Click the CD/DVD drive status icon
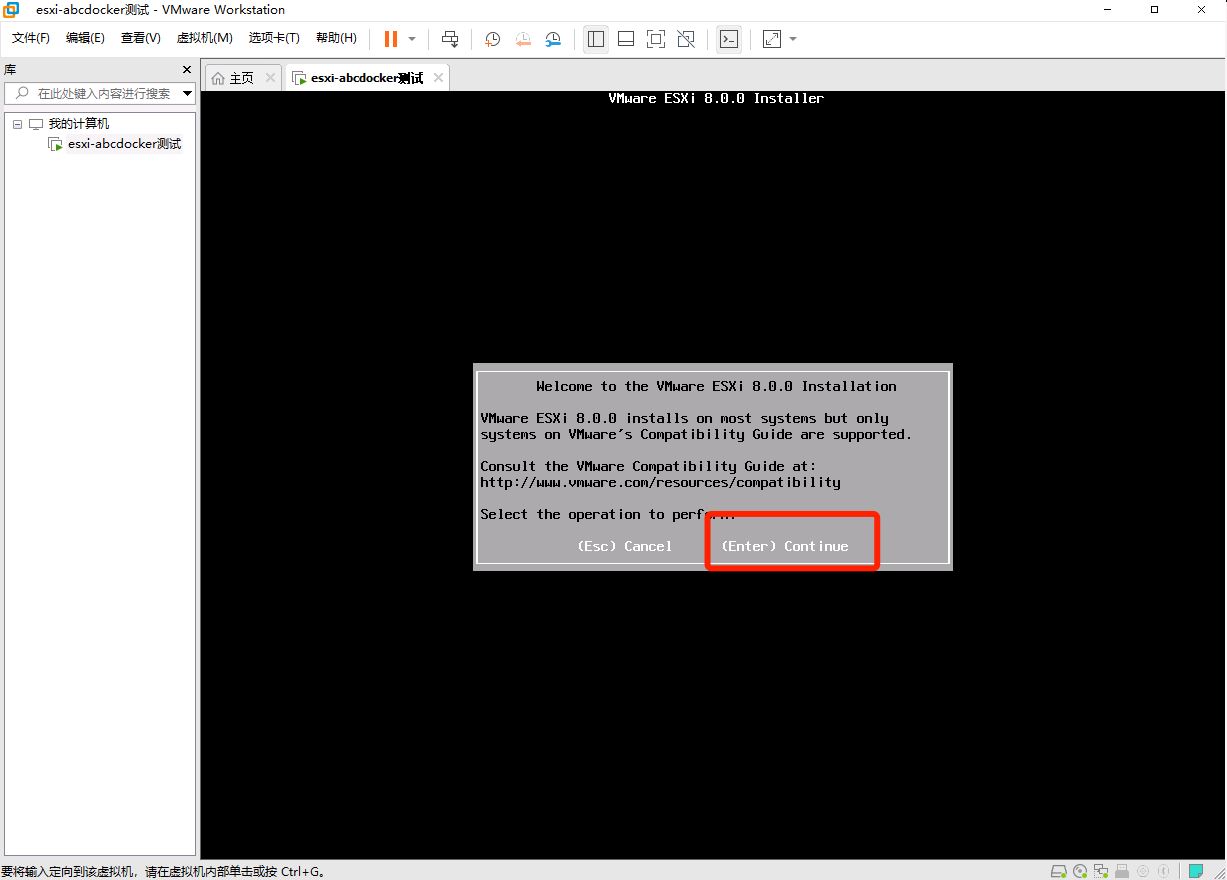This screenshot has width=1227, height=880. tap(1080, 871)
